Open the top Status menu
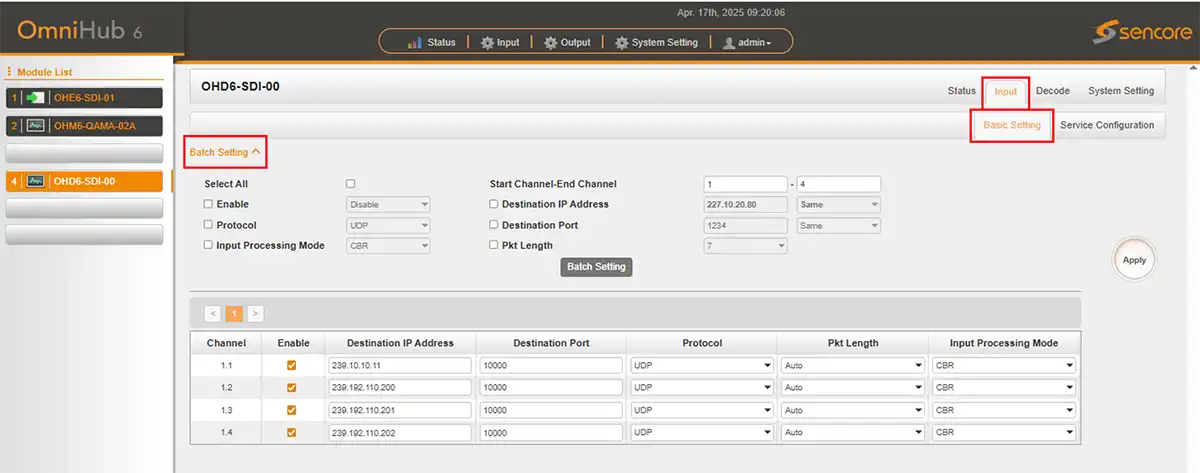The width and height of the screenshot is (1200, 473). coord(432,42)
